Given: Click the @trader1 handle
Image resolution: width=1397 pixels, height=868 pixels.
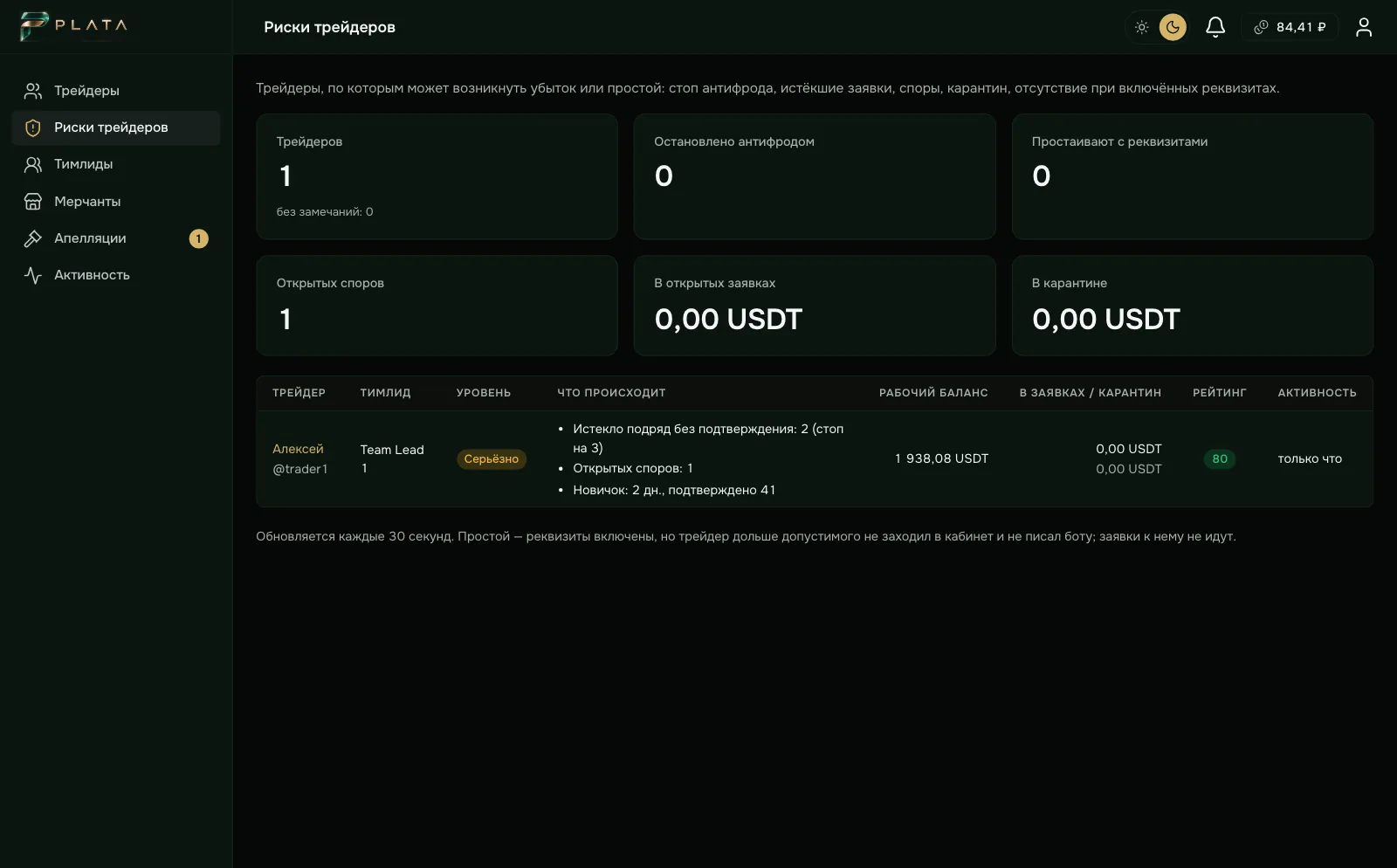Looking at the screenshot, I should click(x=300, y=469).
